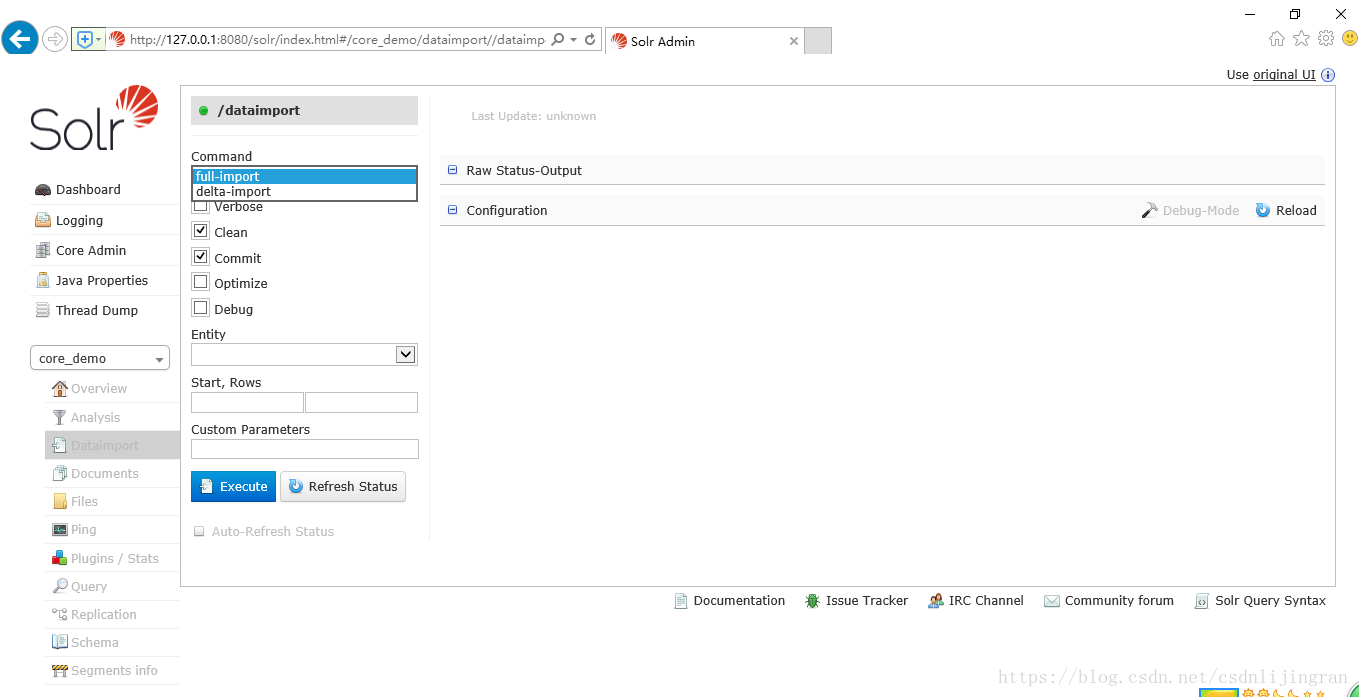Click the Schema book icon

point(60,642)
